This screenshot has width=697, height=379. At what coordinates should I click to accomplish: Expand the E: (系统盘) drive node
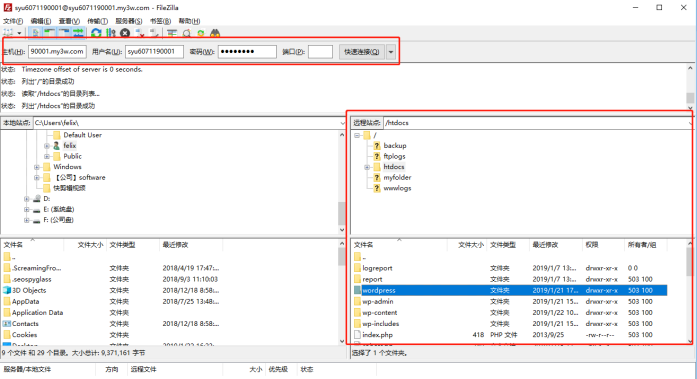click(27, 209)
